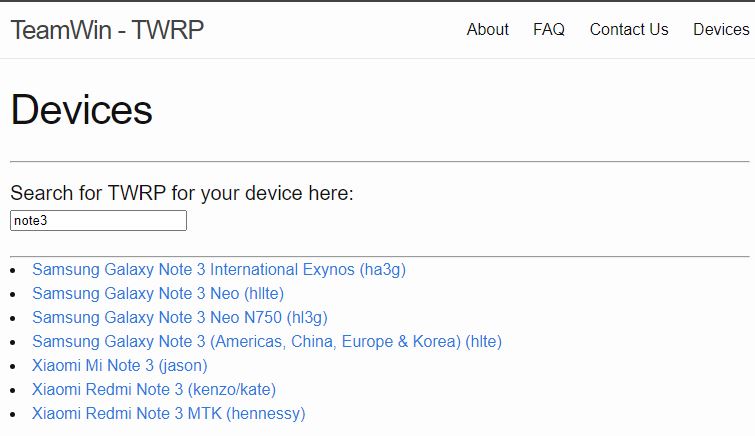This screenshot has height=436, width=755.
Task: Open Samsung Galaxy Note 3 Neo (hllte)
Action: [x=158, y=293]
